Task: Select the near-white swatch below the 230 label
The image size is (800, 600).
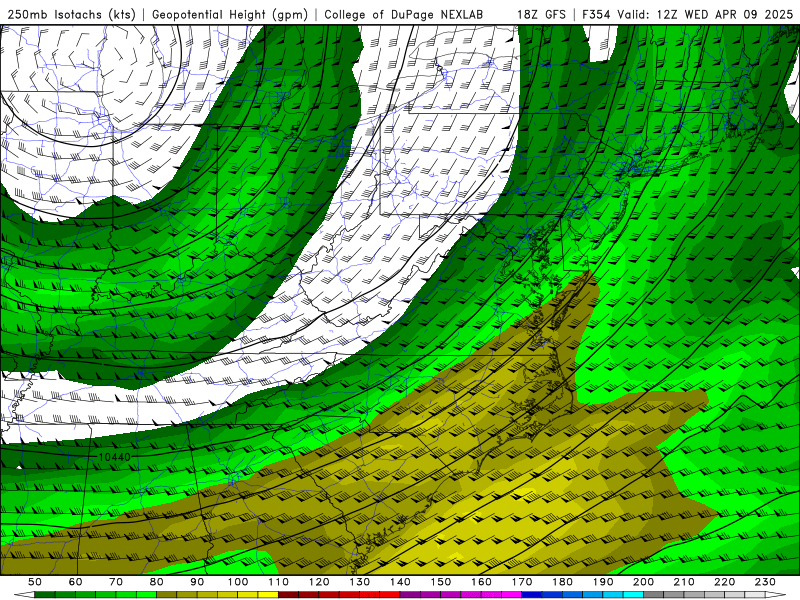Action: coord(755,595)
